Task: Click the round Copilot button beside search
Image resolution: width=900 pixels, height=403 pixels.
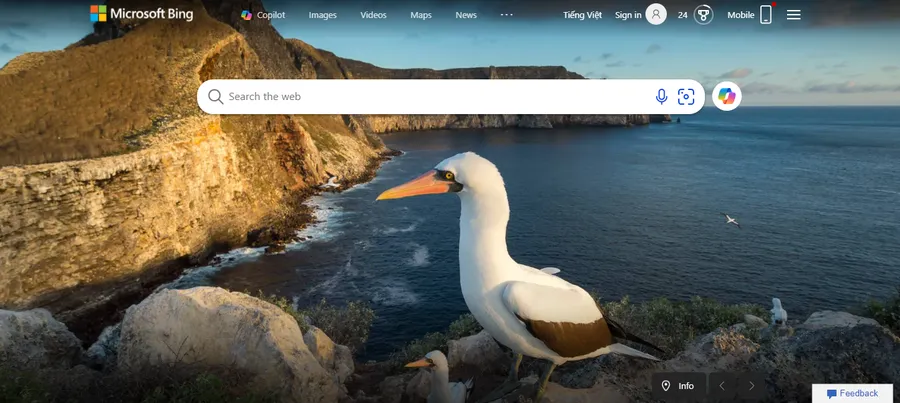Action: (x=727, y=96)
